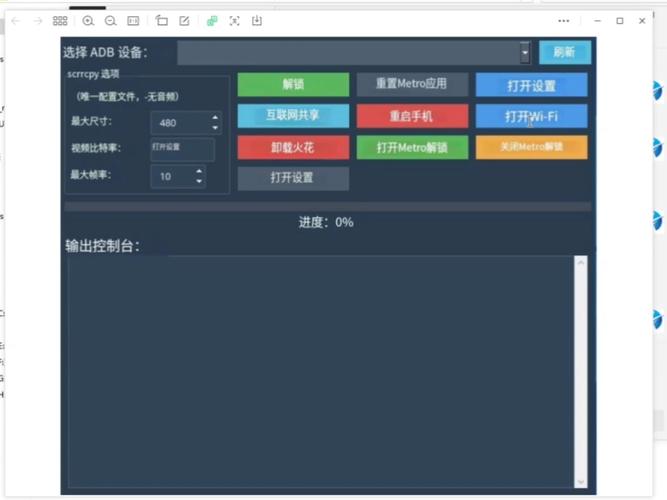Open the thumbnail grid view icon
667x500 pixels.
[x=60, y=20]
